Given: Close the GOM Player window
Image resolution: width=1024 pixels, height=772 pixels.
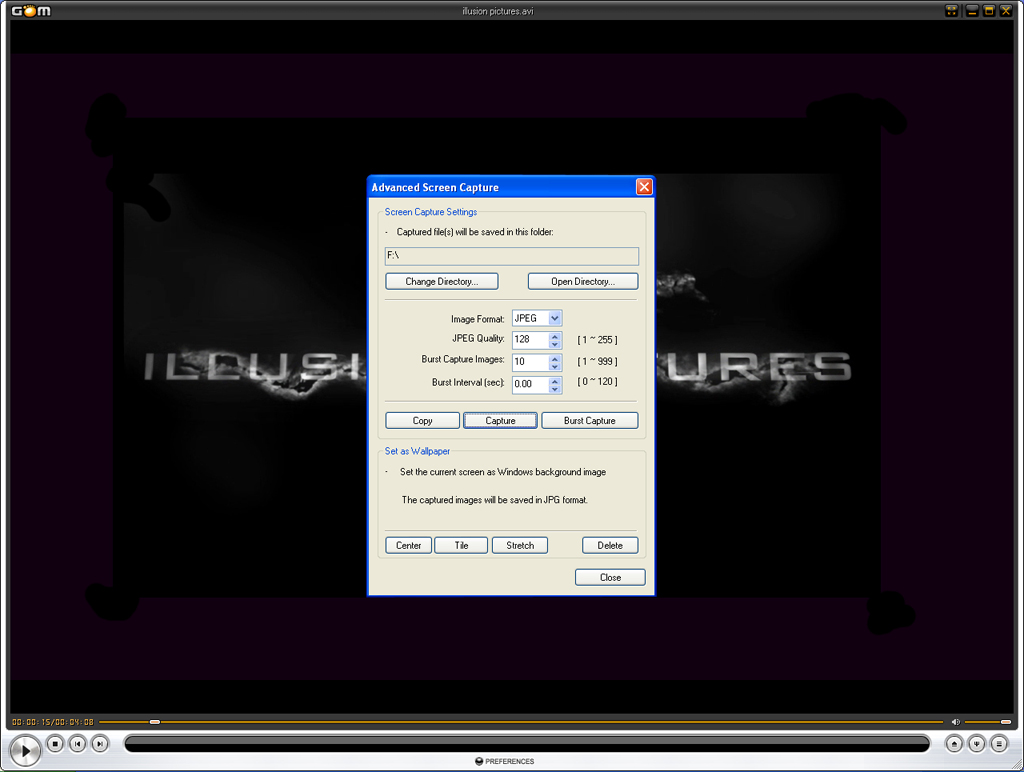Looking at the screenshot, I should 1006,10.
